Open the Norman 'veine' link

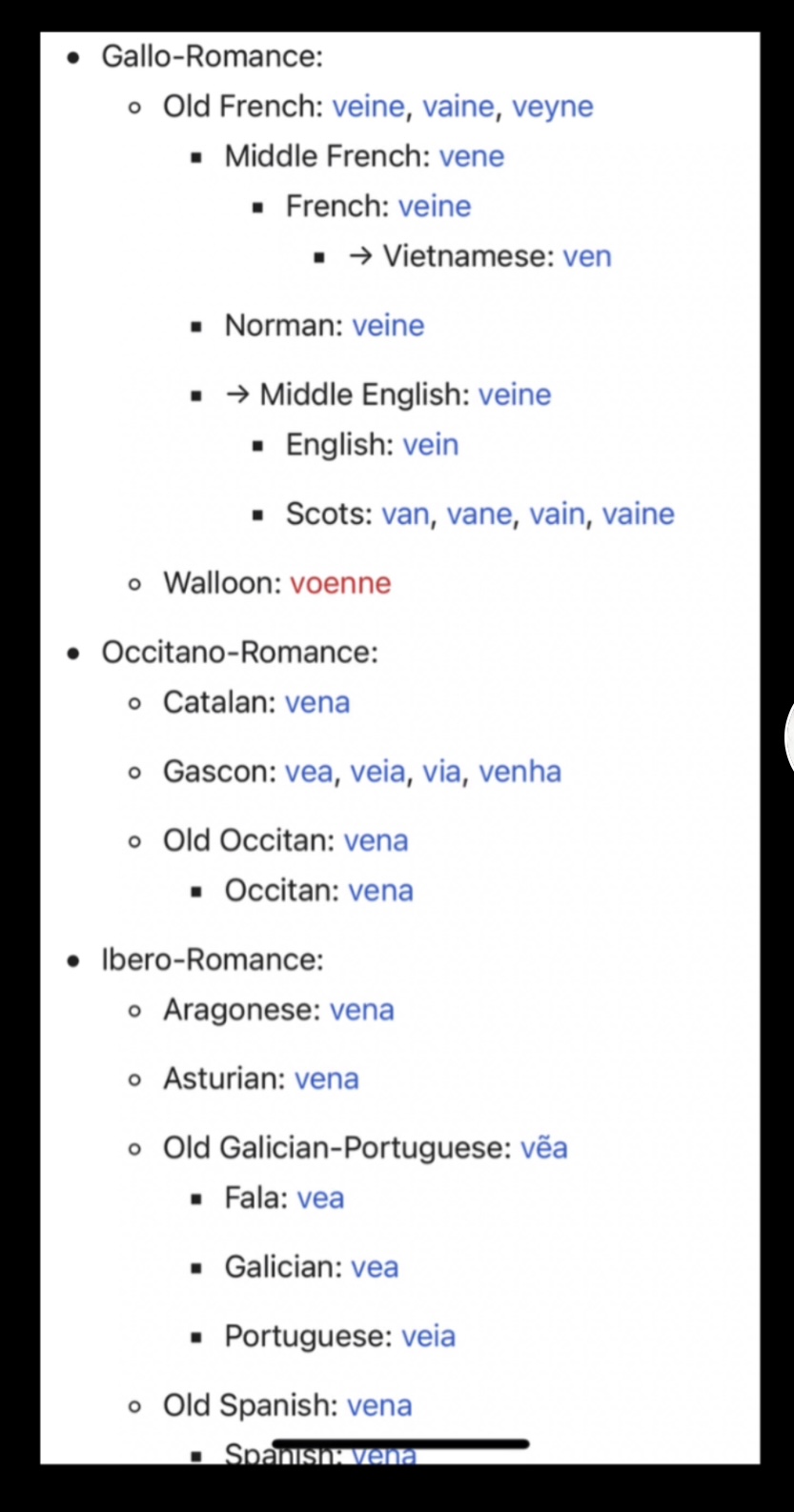(388, 326)
